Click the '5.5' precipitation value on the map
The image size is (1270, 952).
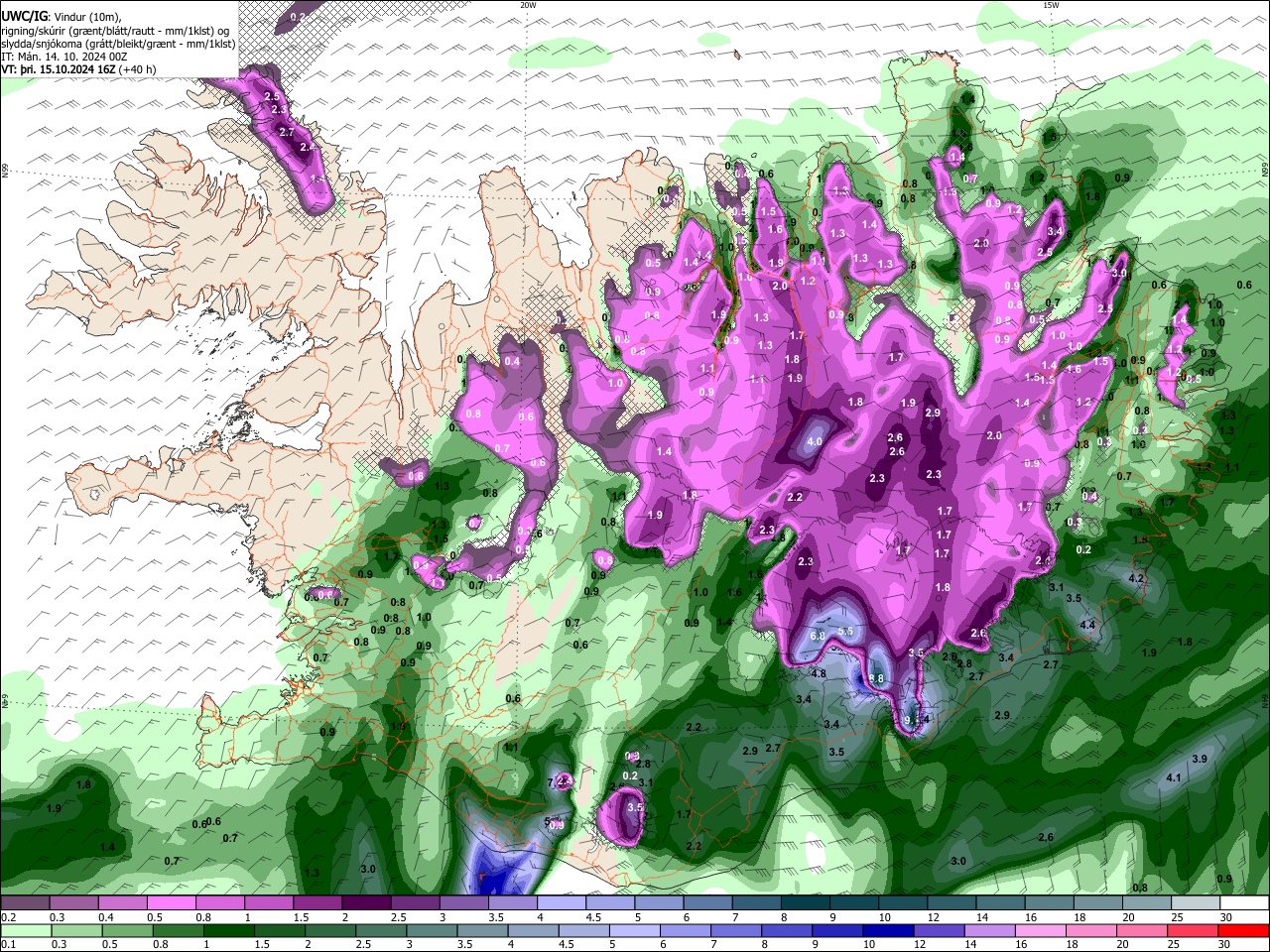click(x=846, y=632)
